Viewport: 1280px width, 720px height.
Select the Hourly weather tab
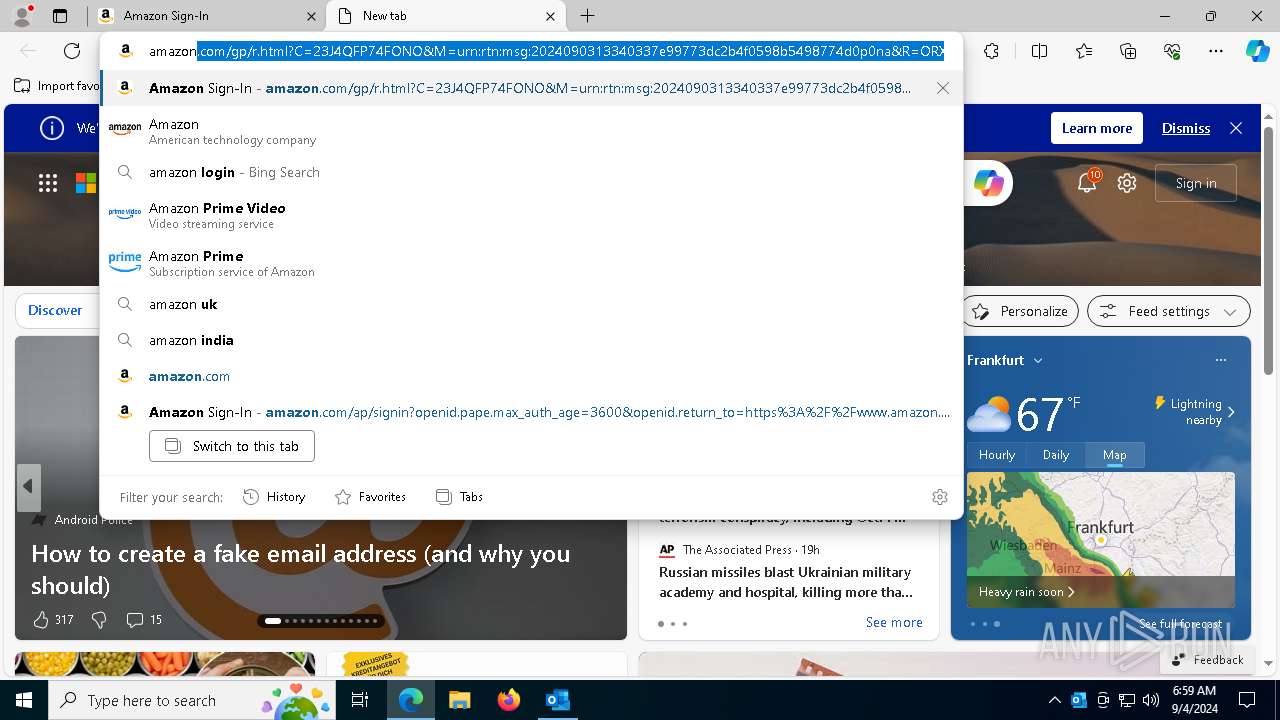997,455
